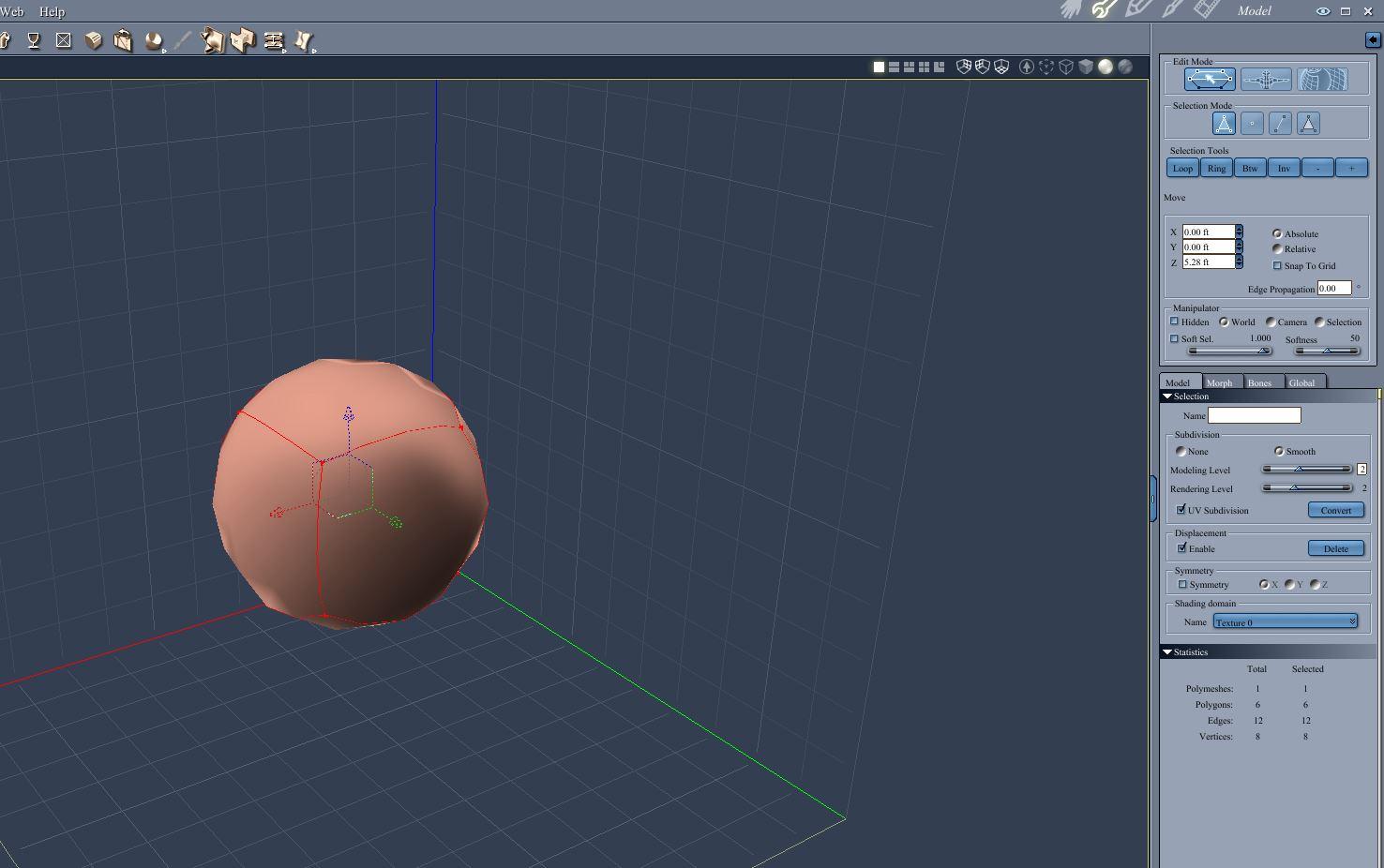Click the Btw selection button
The width and height of the screenshot is (1384, 868).
coord(1250,168)
